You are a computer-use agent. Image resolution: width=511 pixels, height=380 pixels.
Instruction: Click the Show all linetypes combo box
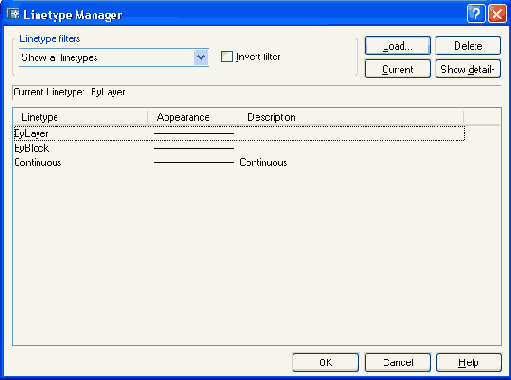[x=114, y=57]
